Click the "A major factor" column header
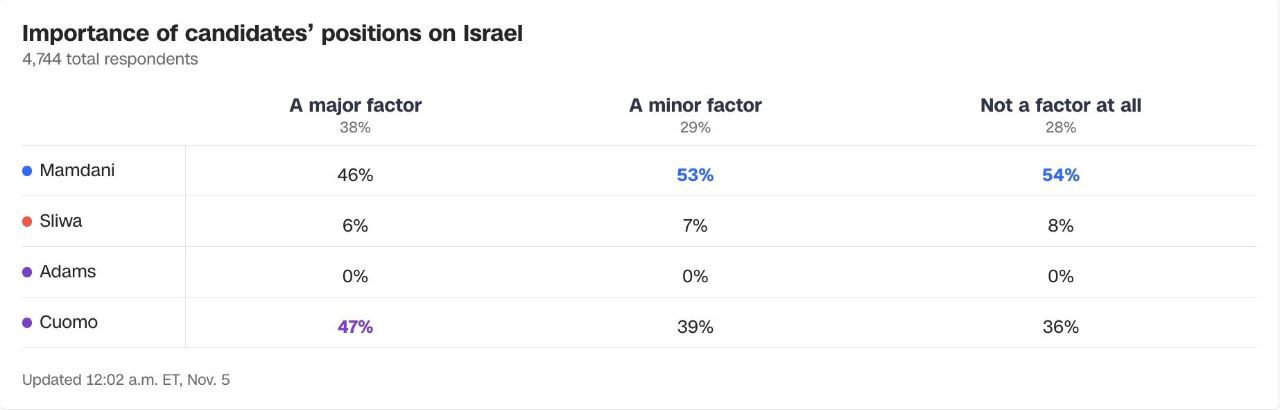 click(355, 105)
